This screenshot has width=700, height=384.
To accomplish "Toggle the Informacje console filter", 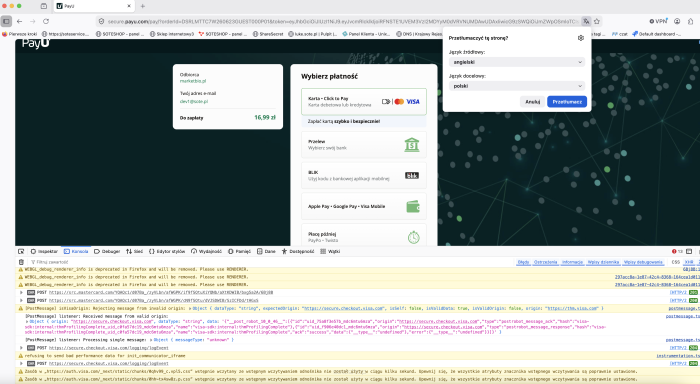I will coord(572,262).
